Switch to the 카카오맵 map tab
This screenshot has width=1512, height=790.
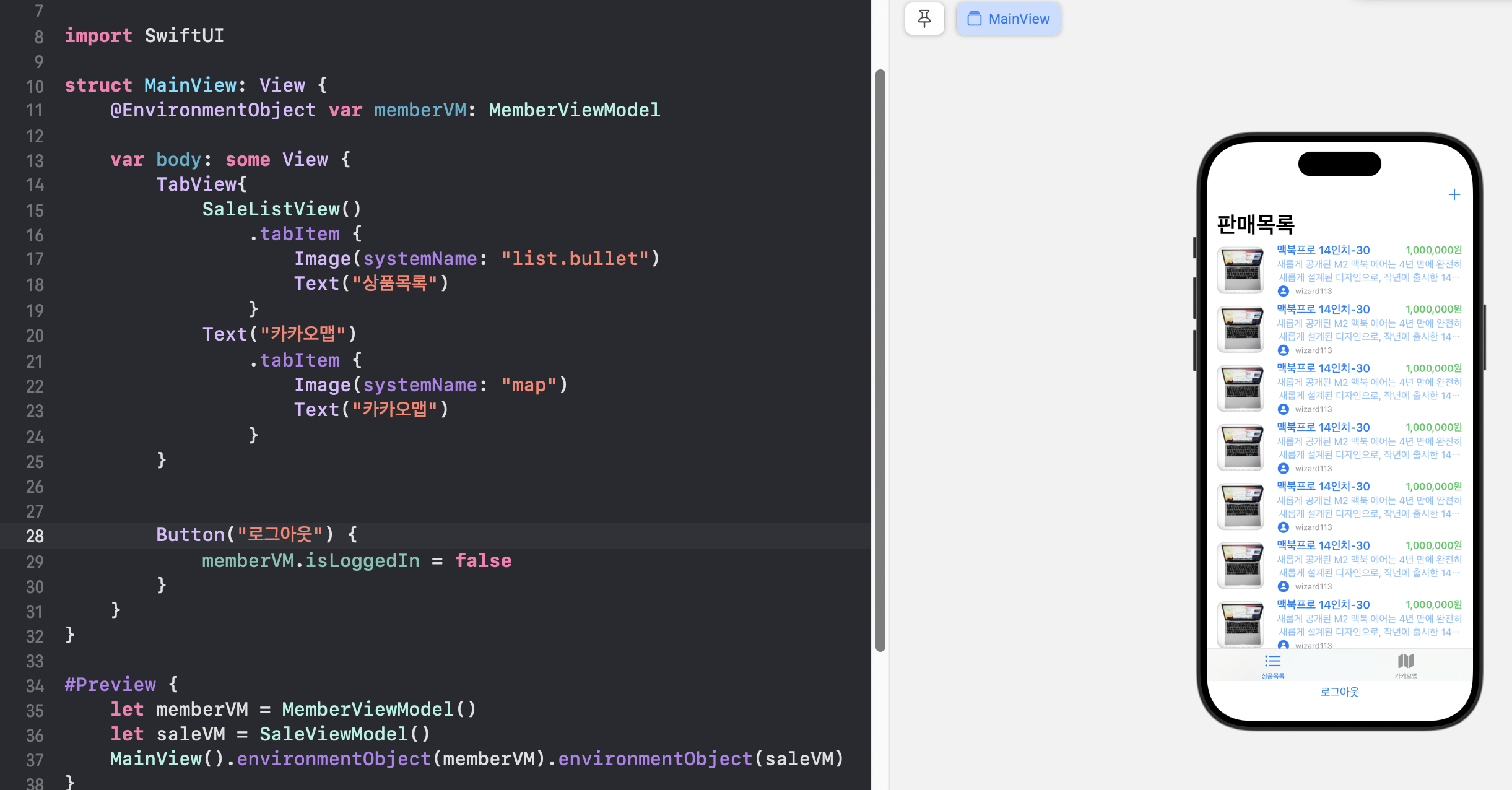(1406, 666)
